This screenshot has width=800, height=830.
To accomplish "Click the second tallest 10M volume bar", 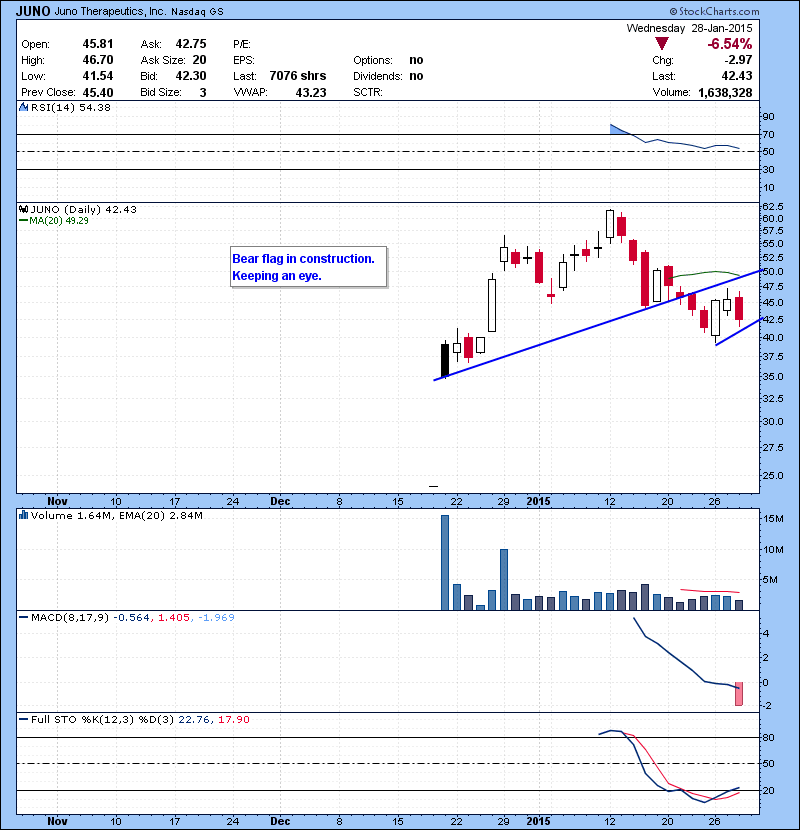I will [504, 580].
